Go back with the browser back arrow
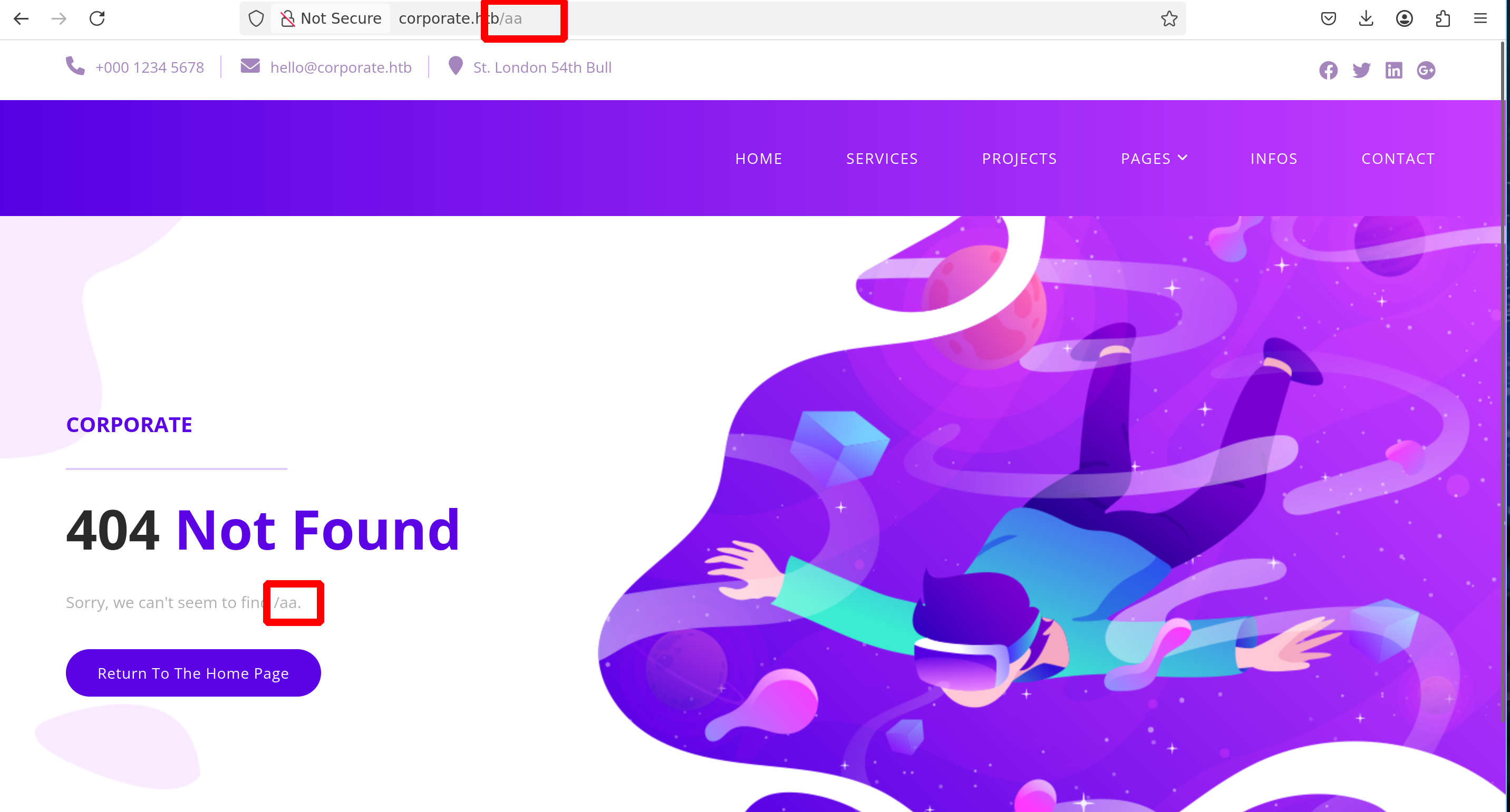 21,19
